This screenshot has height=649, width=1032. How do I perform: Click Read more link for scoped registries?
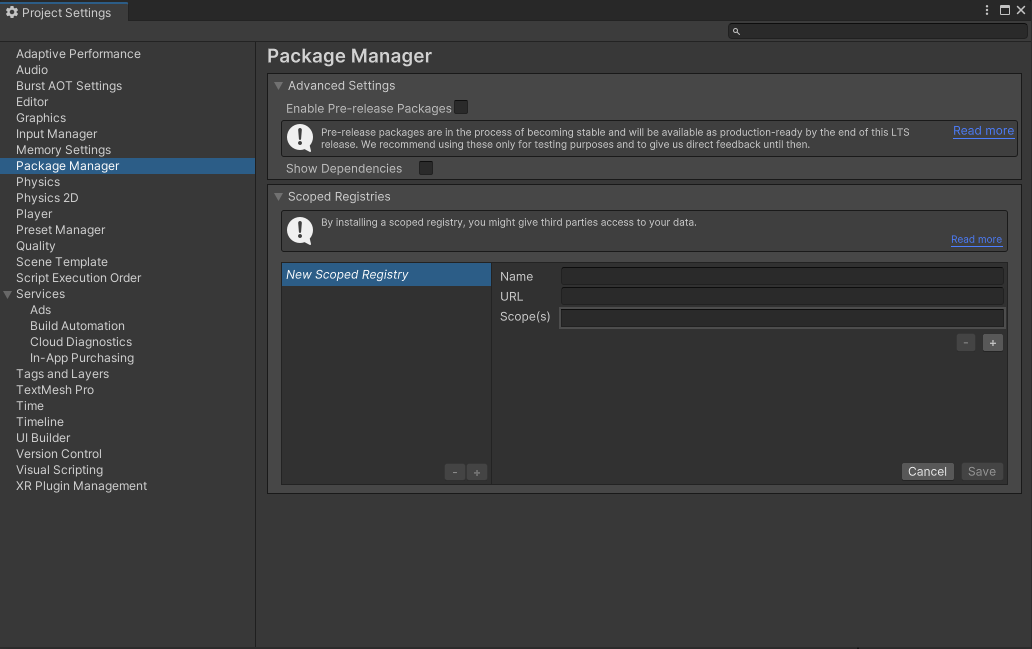pos(976,240)
